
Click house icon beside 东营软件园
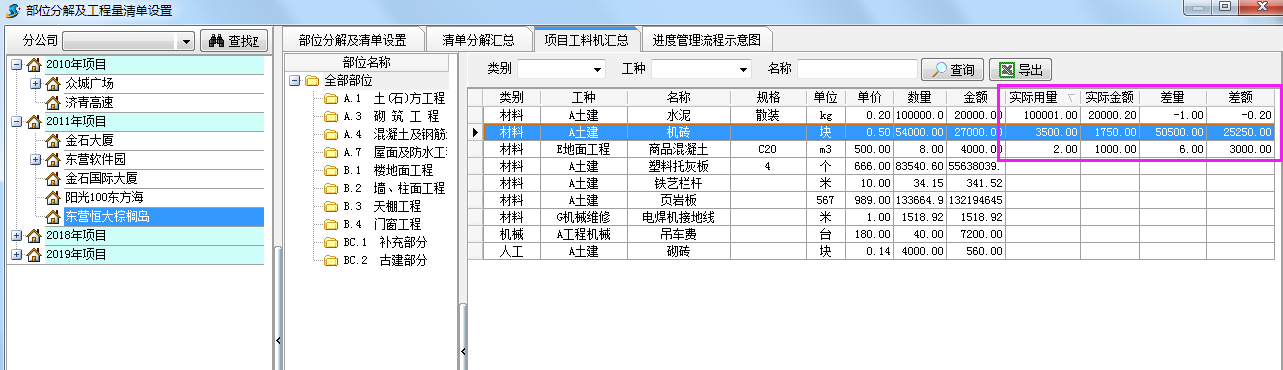pyautogui.click(x=54, y=159)
